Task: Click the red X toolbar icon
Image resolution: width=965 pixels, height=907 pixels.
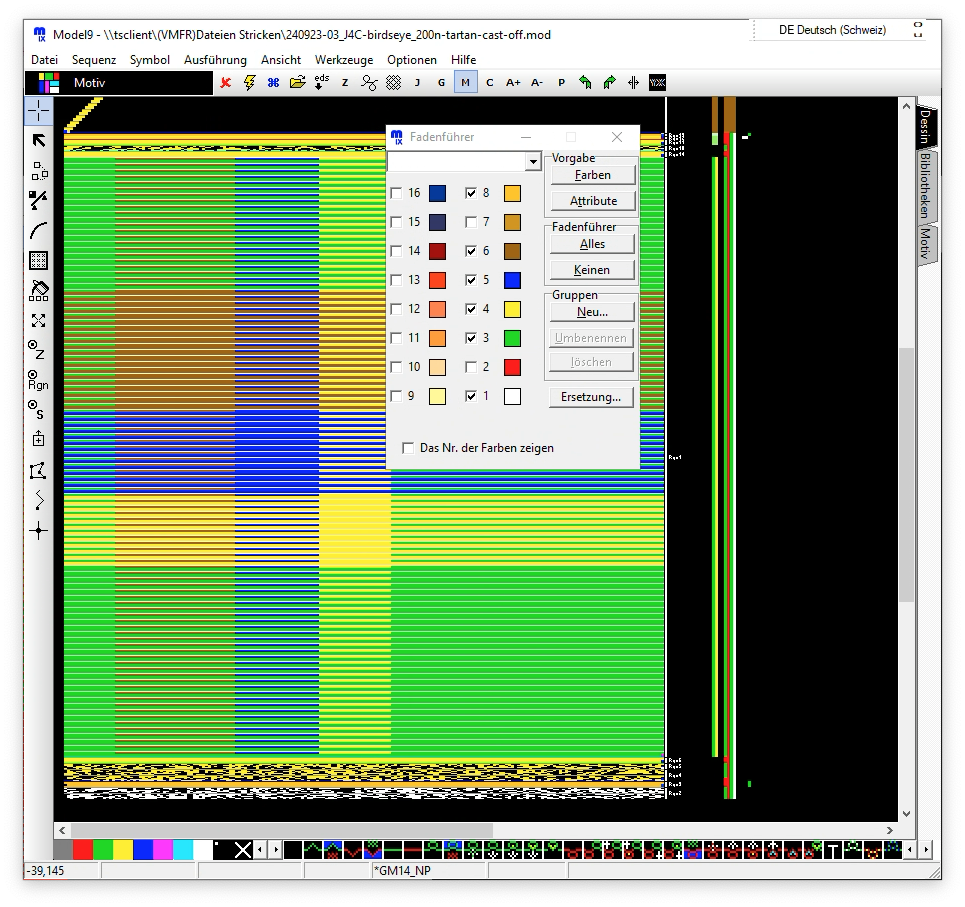Action: [x=226, y=83]
